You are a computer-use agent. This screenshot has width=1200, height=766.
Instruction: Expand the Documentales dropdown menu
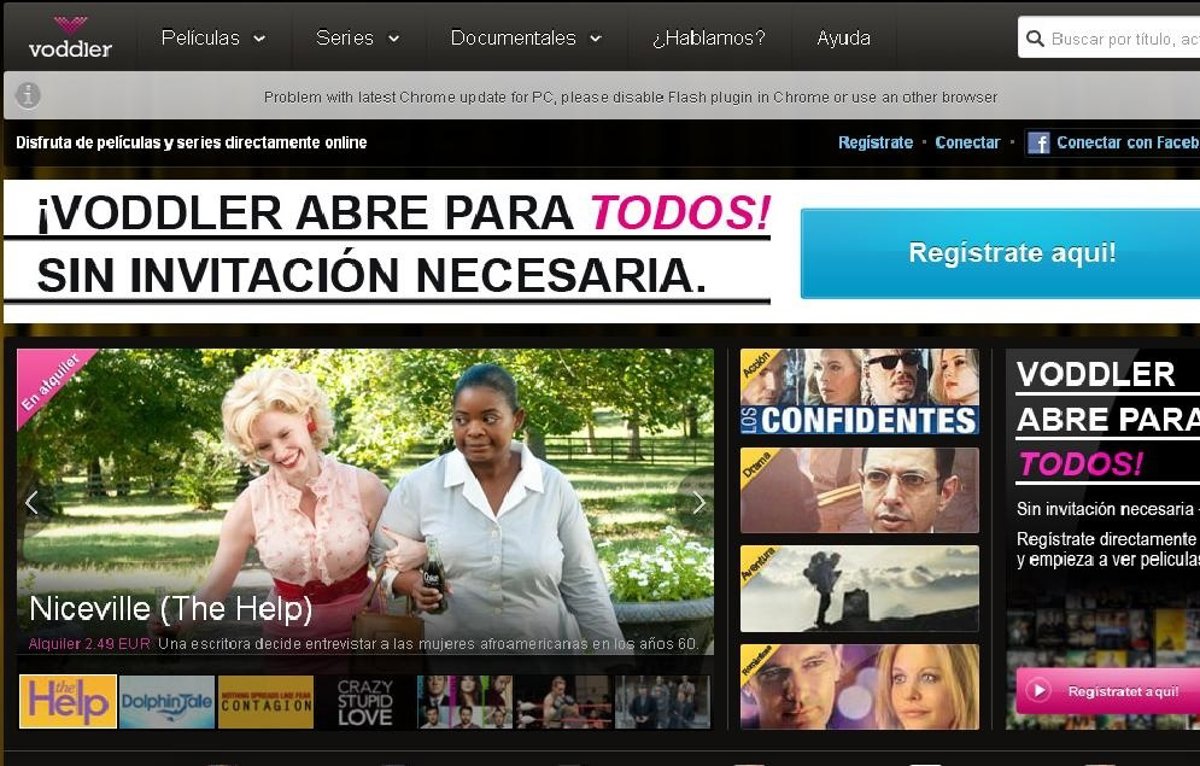(x=526, y=38)
